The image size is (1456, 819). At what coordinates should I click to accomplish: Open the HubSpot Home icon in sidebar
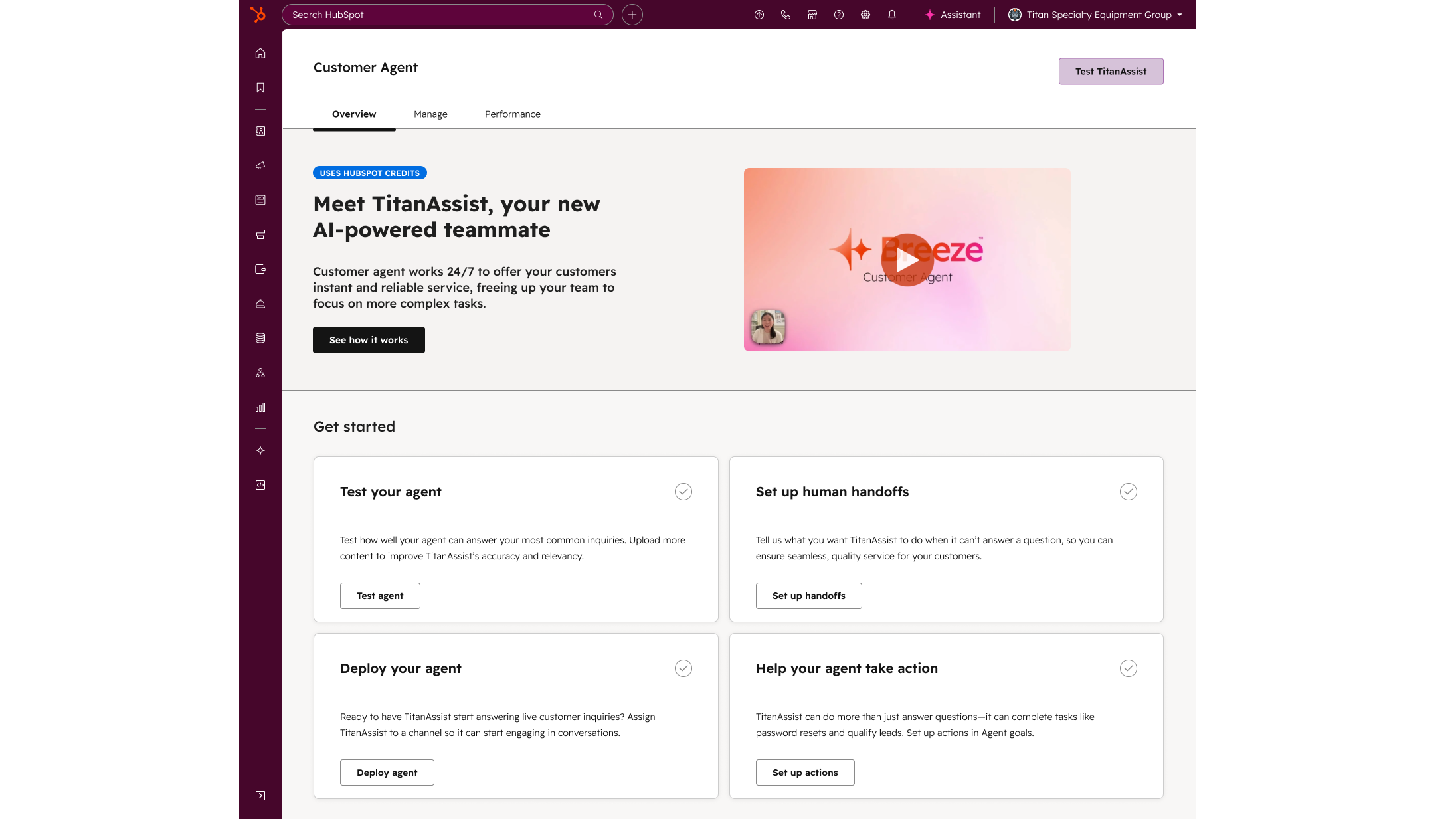pyautogui.click(x=260, y=53)
